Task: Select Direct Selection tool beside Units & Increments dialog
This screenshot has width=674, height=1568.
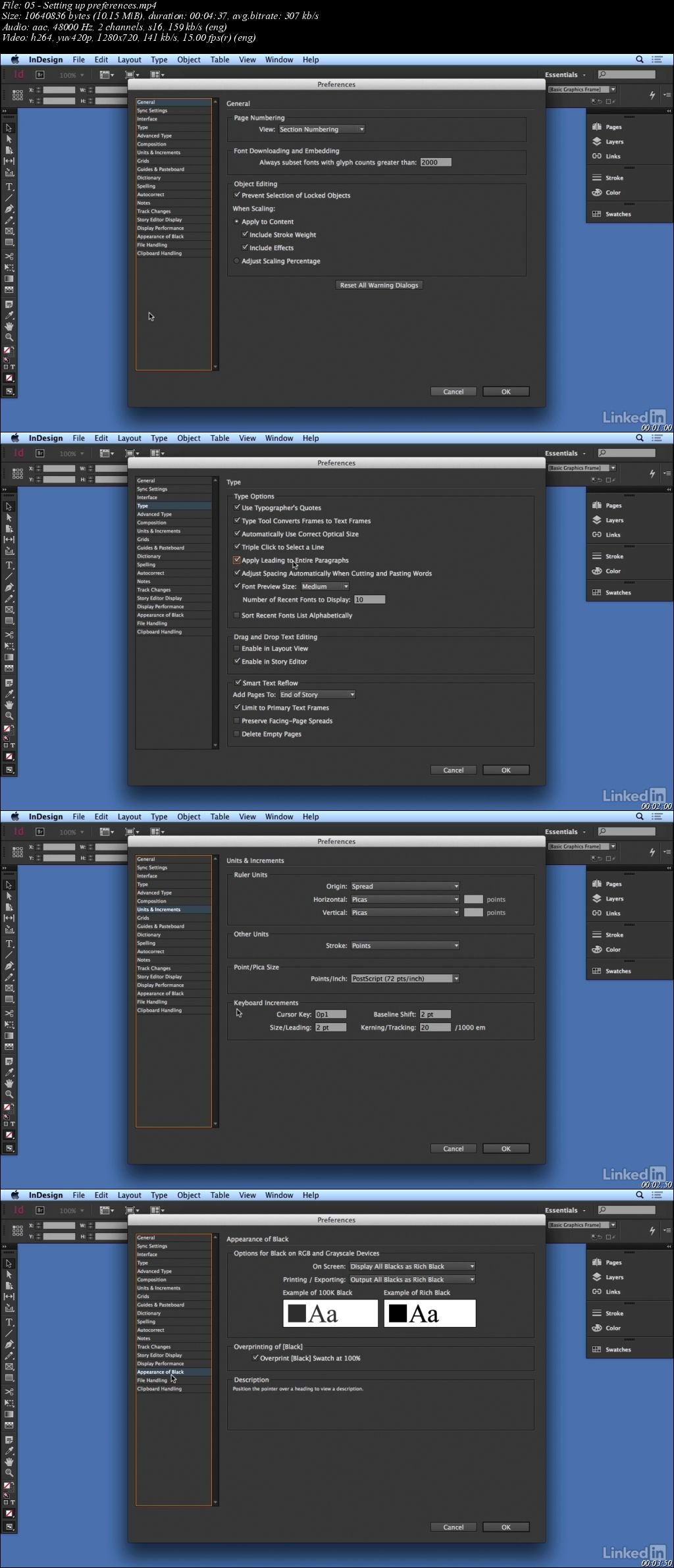Action: click(9, 896)
